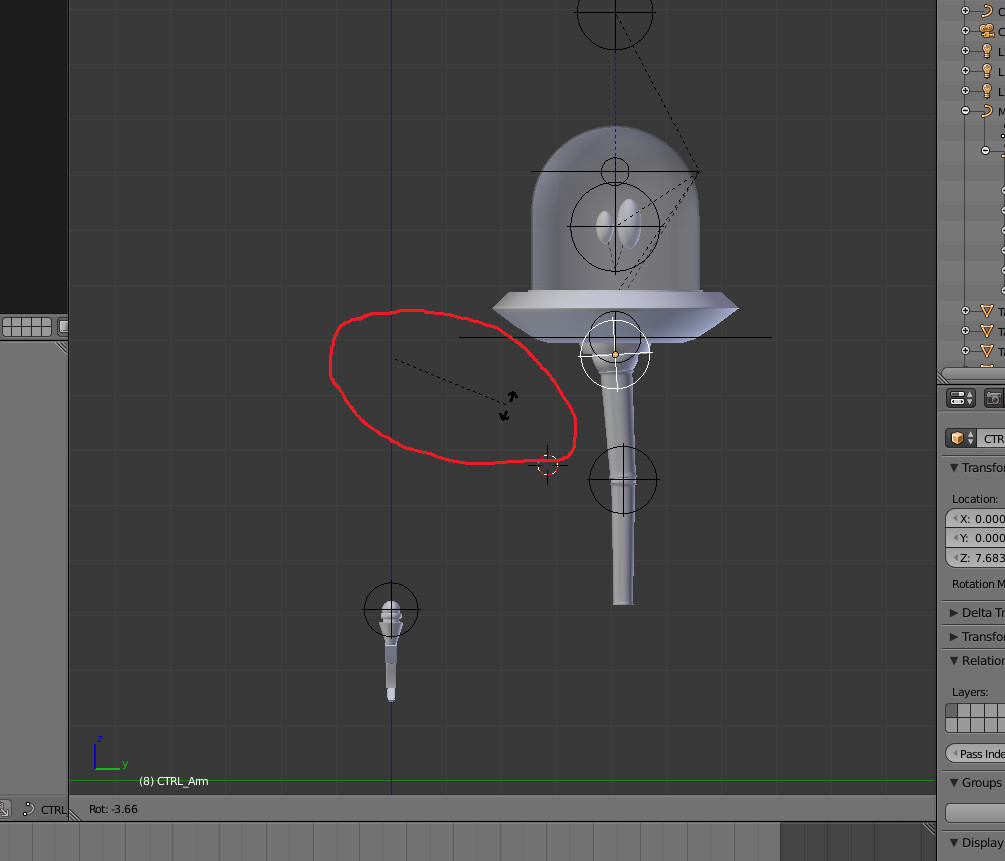The height and width of the screenshot is (861, 1005).
Task: Click the area corner widget near Rot status
Action: pyautogui.click(x=74, y=815)
